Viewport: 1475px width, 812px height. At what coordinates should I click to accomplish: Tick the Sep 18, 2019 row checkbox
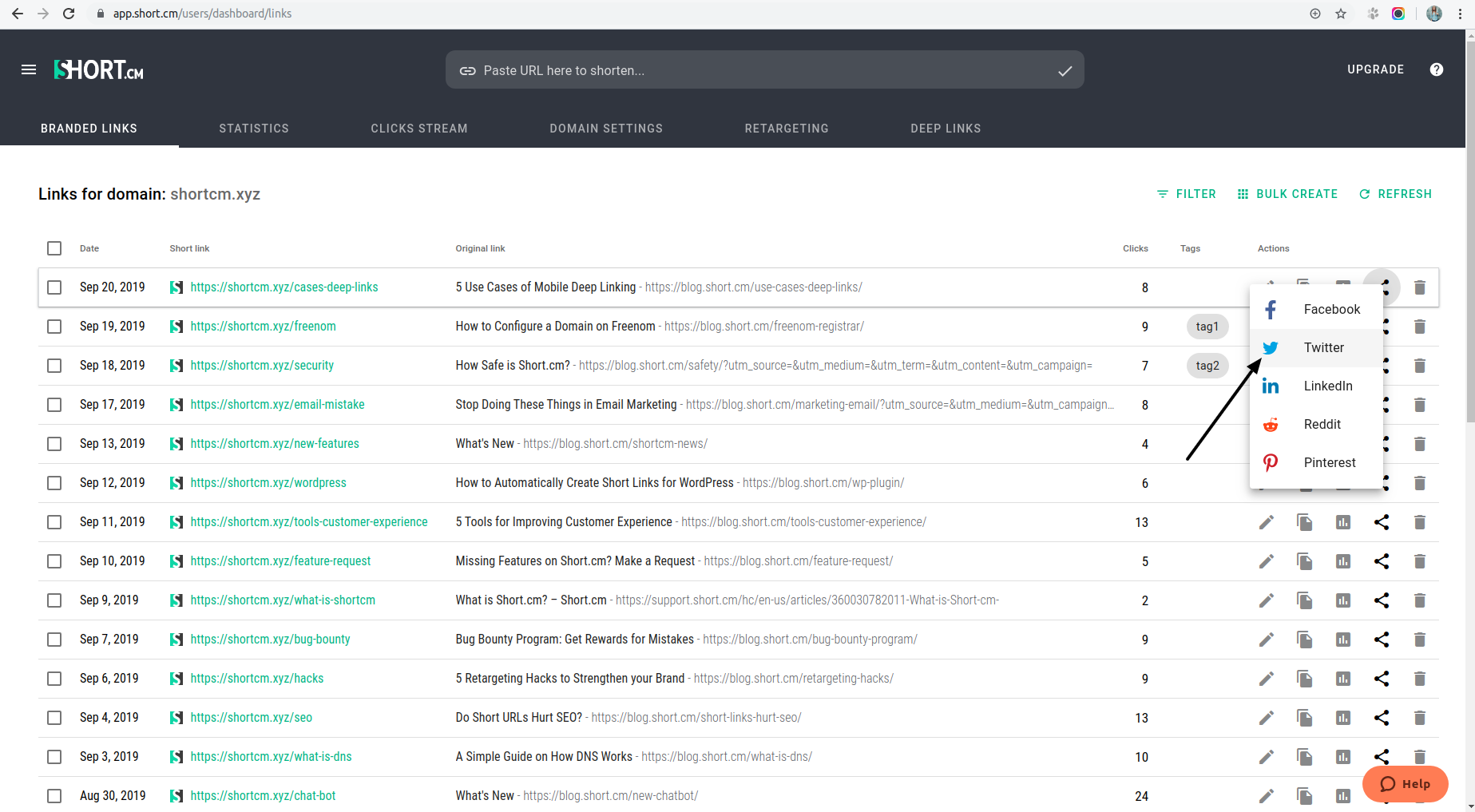tap(54, 366)
